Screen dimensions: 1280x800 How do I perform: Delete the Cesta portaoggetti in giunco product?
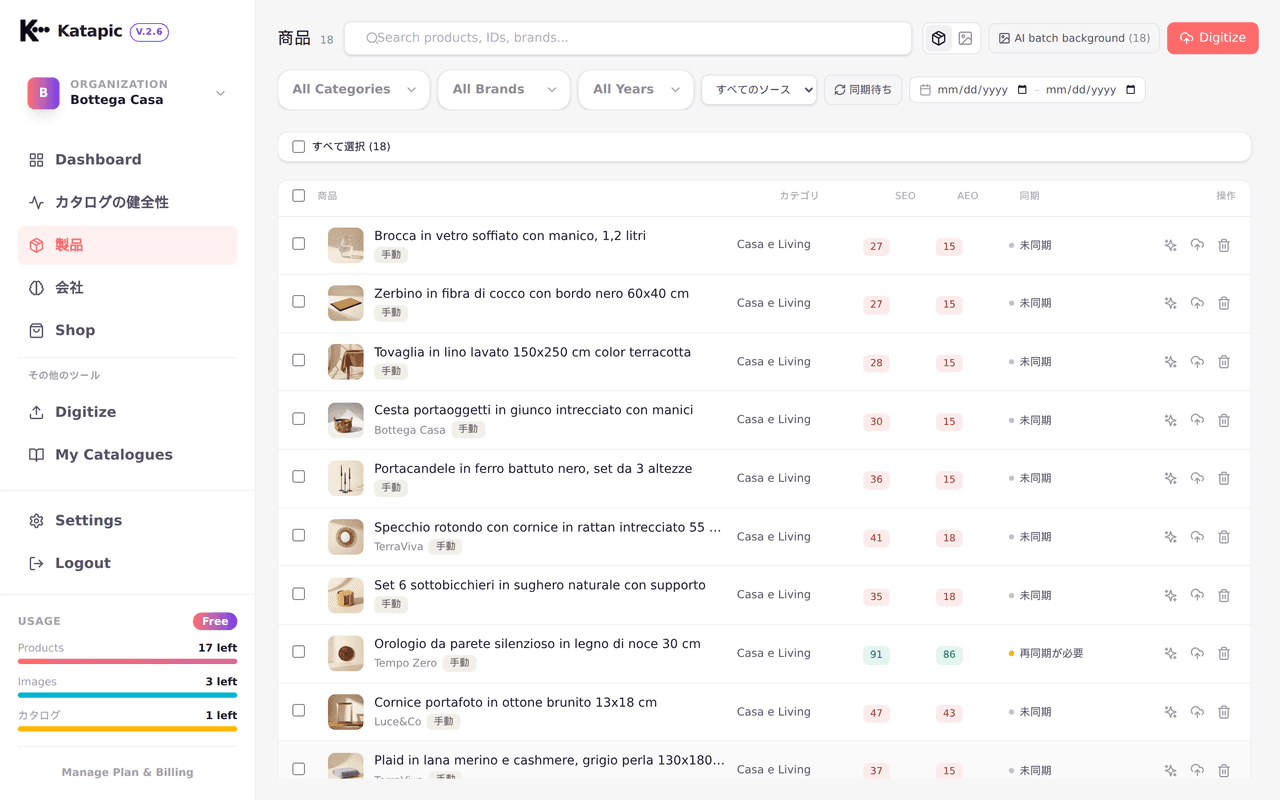1224,420
